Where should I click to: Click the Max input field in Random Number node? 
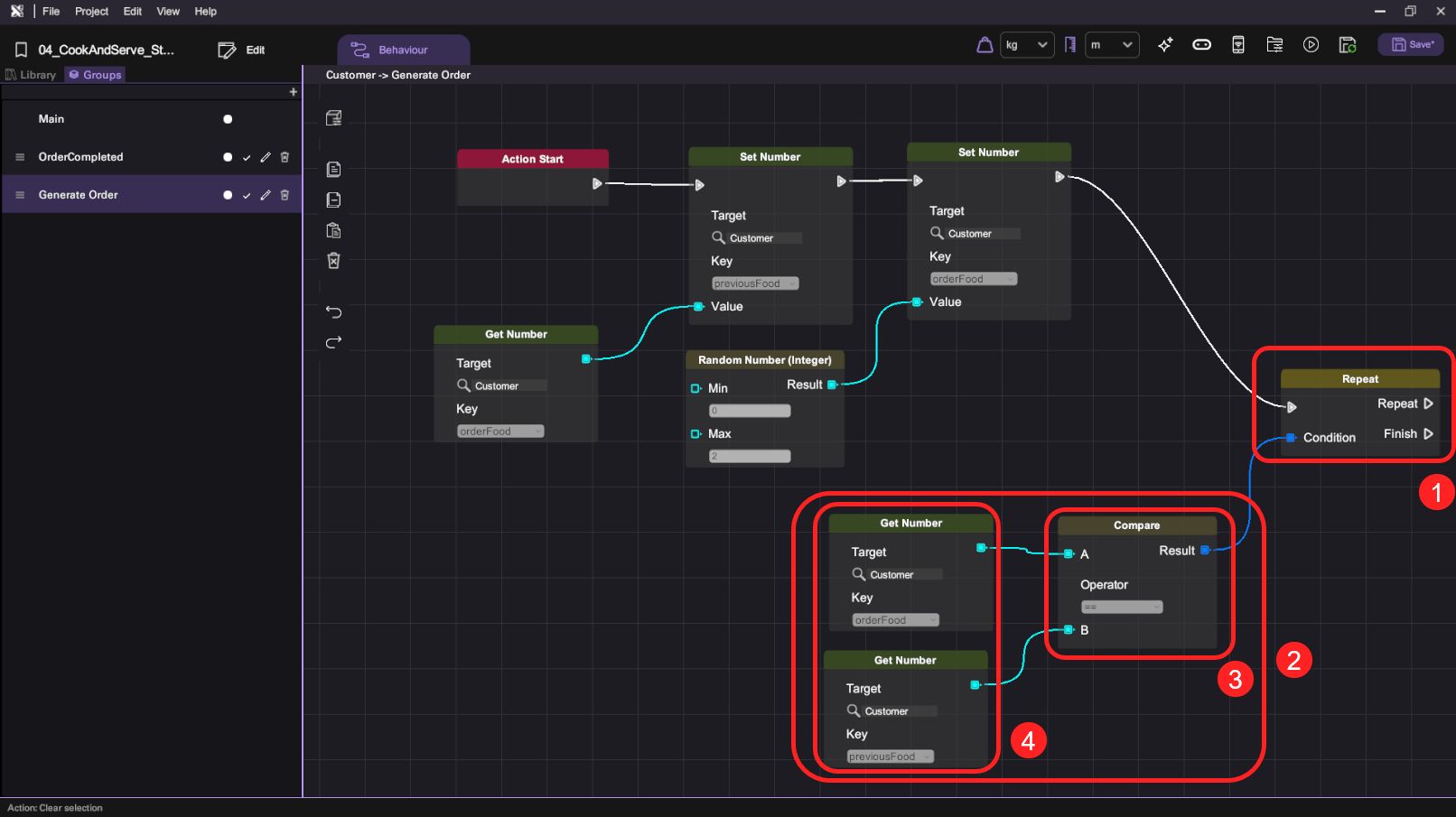point(749,457)
